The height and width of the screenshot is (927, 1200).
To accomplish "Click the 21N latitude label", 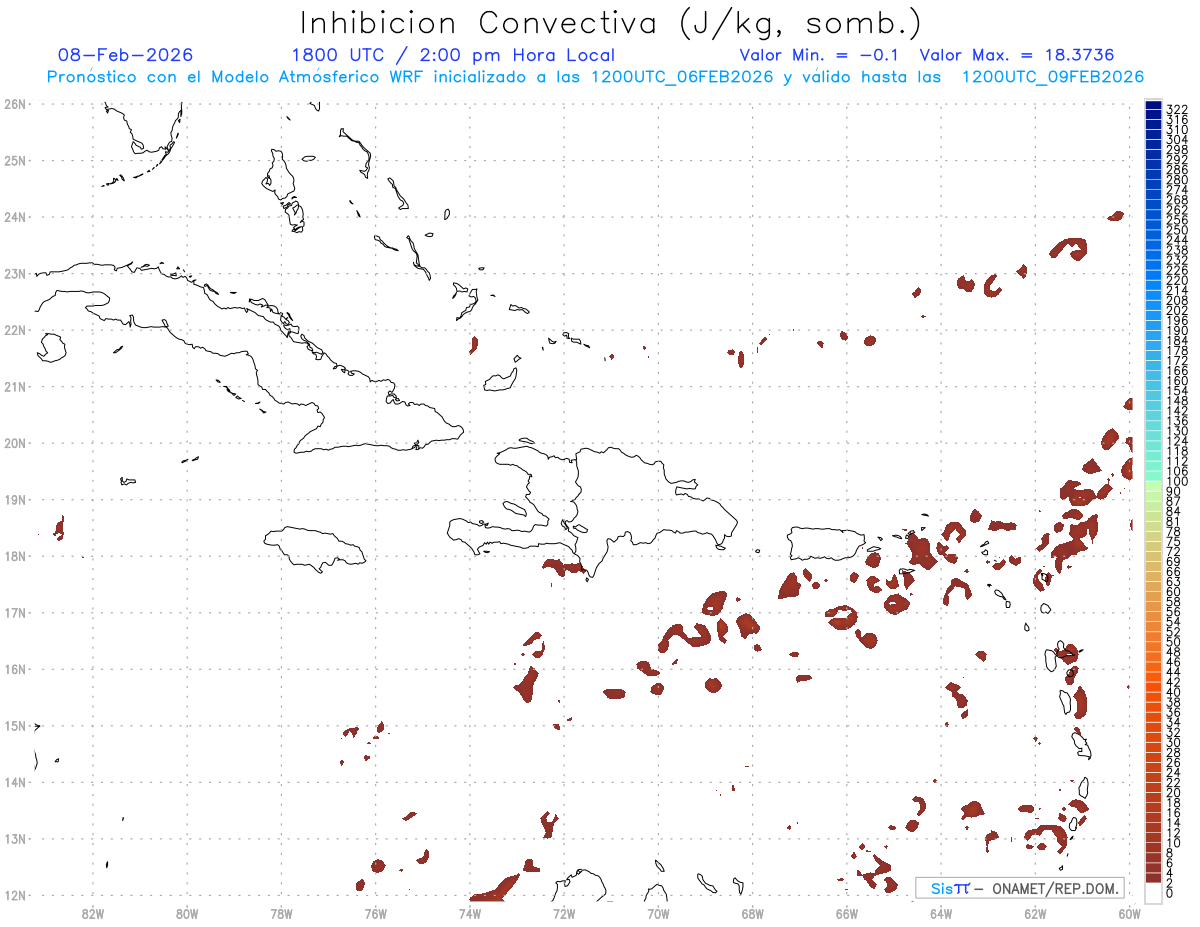I will click(x=14, y=386).
